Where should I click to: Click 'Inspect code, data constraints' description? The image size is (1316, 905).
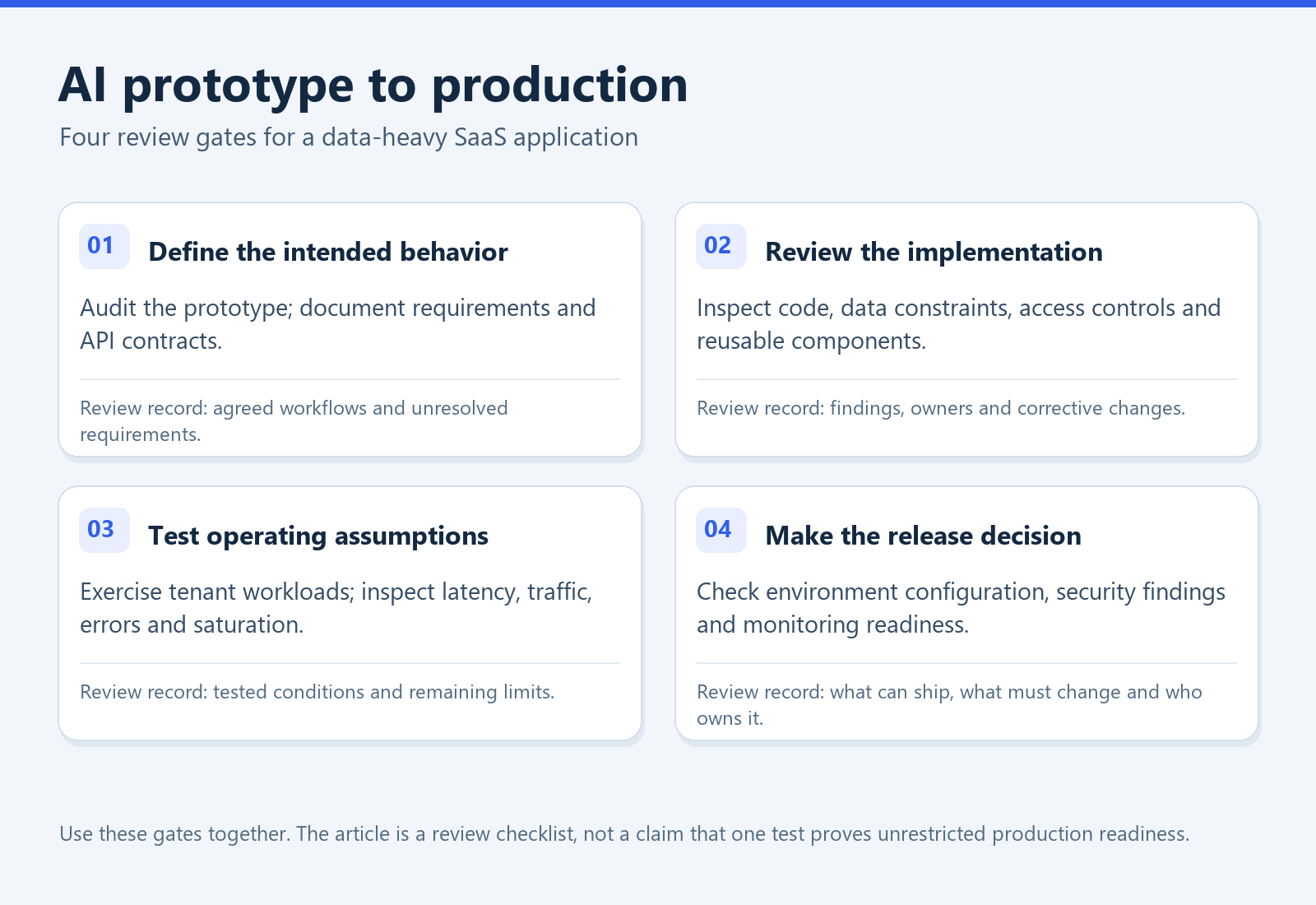click(959, 324)
